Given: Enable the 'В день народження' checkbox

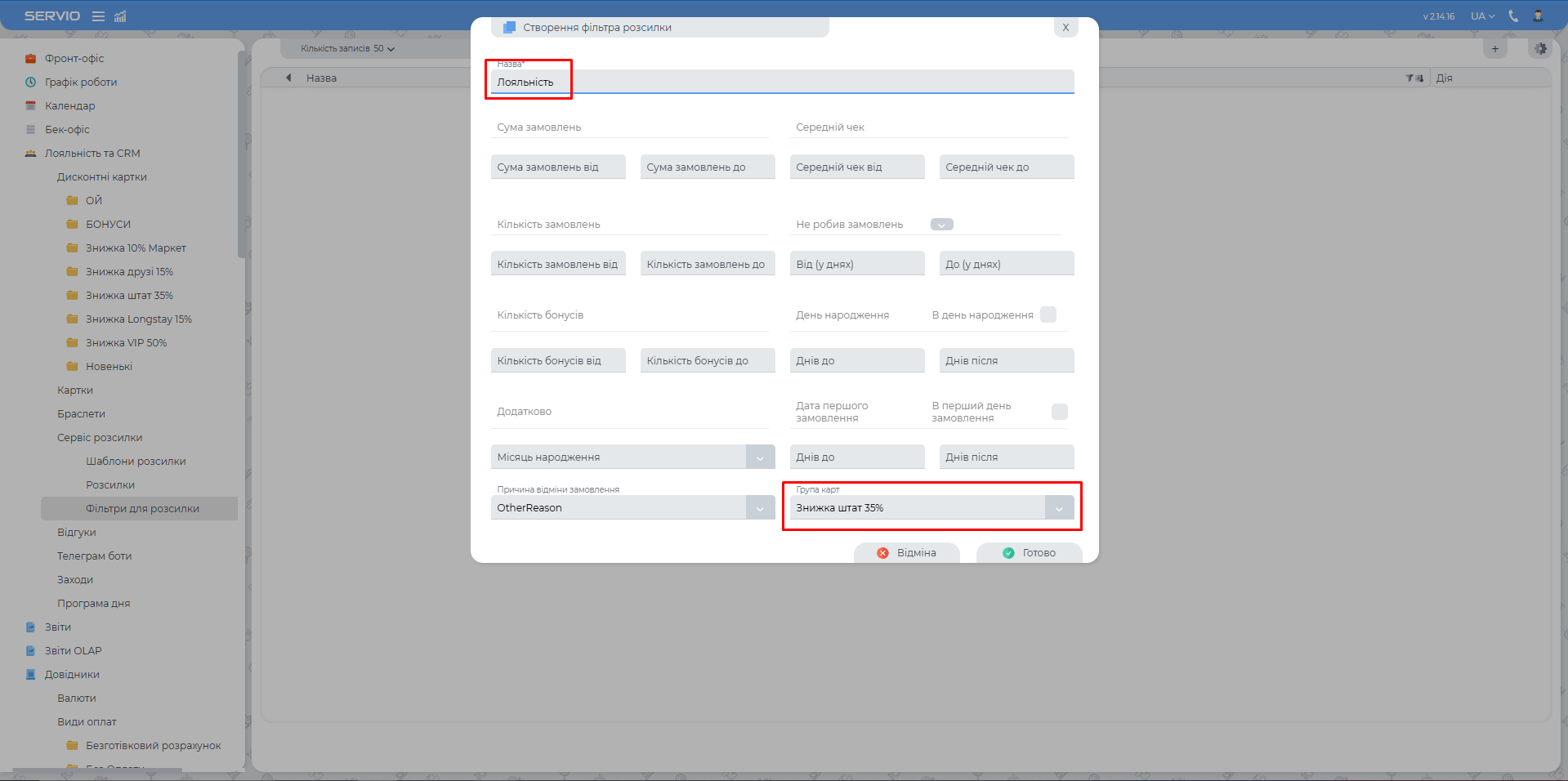Looking at the screenshot, I should coord(1048,315).
